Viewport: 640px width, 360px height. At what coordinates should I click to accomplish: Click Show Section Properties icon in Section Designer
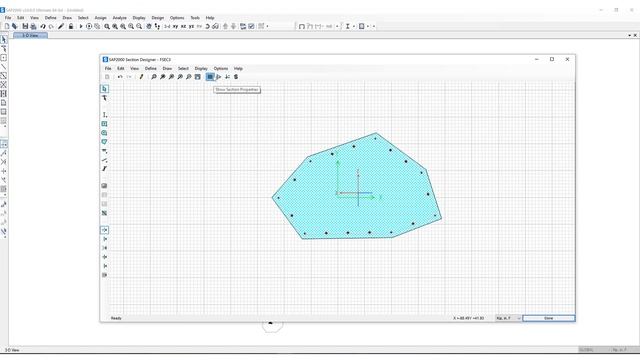click(210, 77)
